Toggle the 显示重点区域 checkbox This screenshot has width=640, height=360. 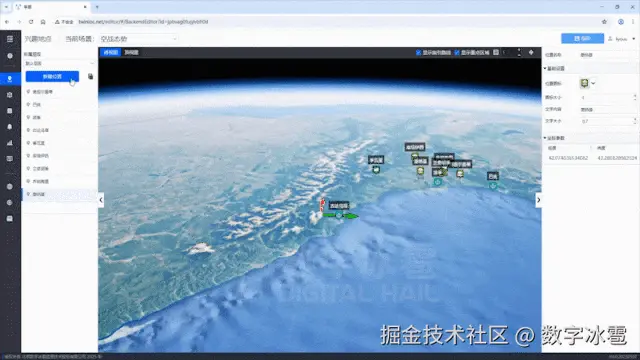[x=457, y=53]
